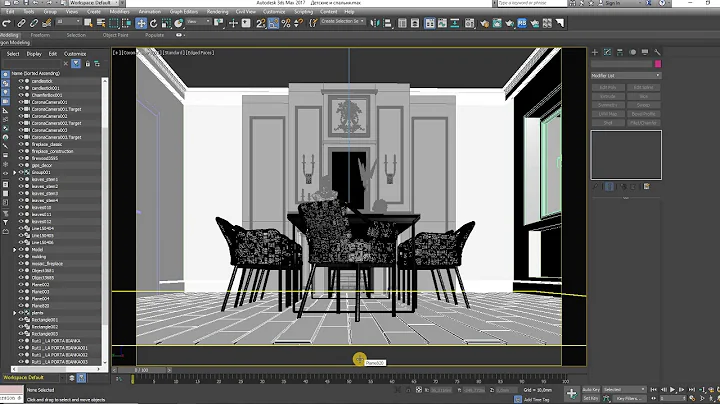Select CoronaCamera002 in the scene list
Screen dimensions: 720x404
point(50,116)
